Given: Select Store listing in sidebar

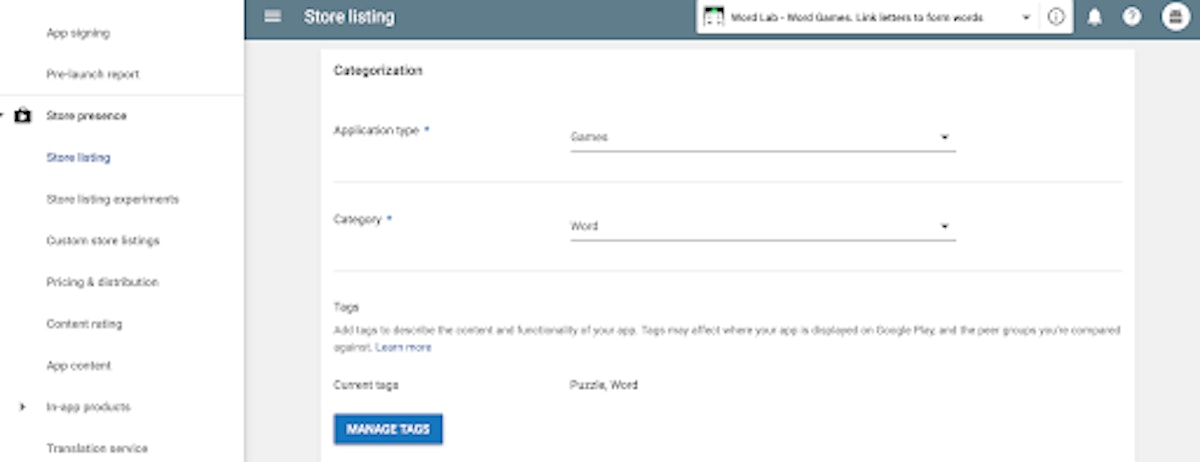Looking at the screenshot, I should (x=78, y=158).
